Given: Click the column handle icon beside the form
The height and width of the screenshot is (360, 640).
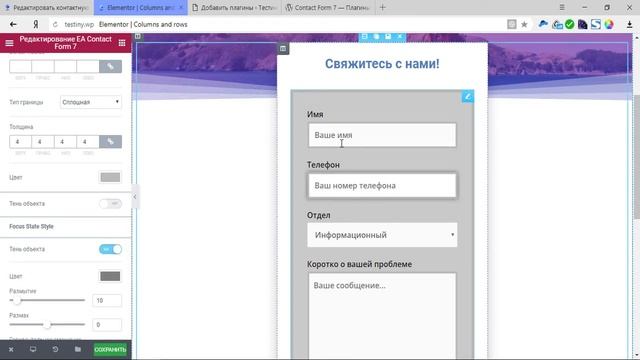Looking at the screenshot, I should (283, 49).
